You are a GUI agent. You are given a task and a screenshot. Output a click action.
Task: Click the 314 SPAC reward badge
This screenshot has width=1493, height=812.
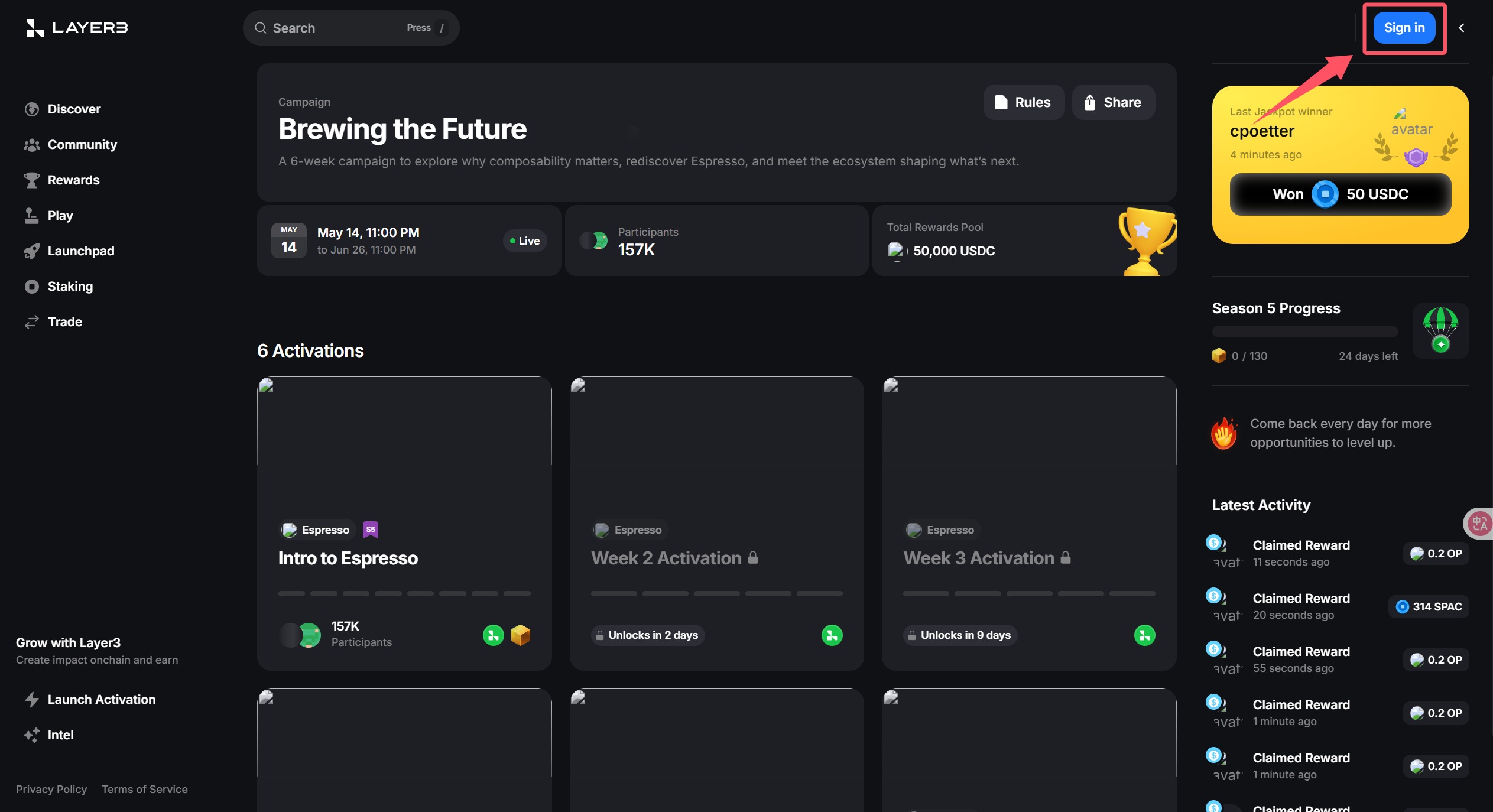[1429, 607]
